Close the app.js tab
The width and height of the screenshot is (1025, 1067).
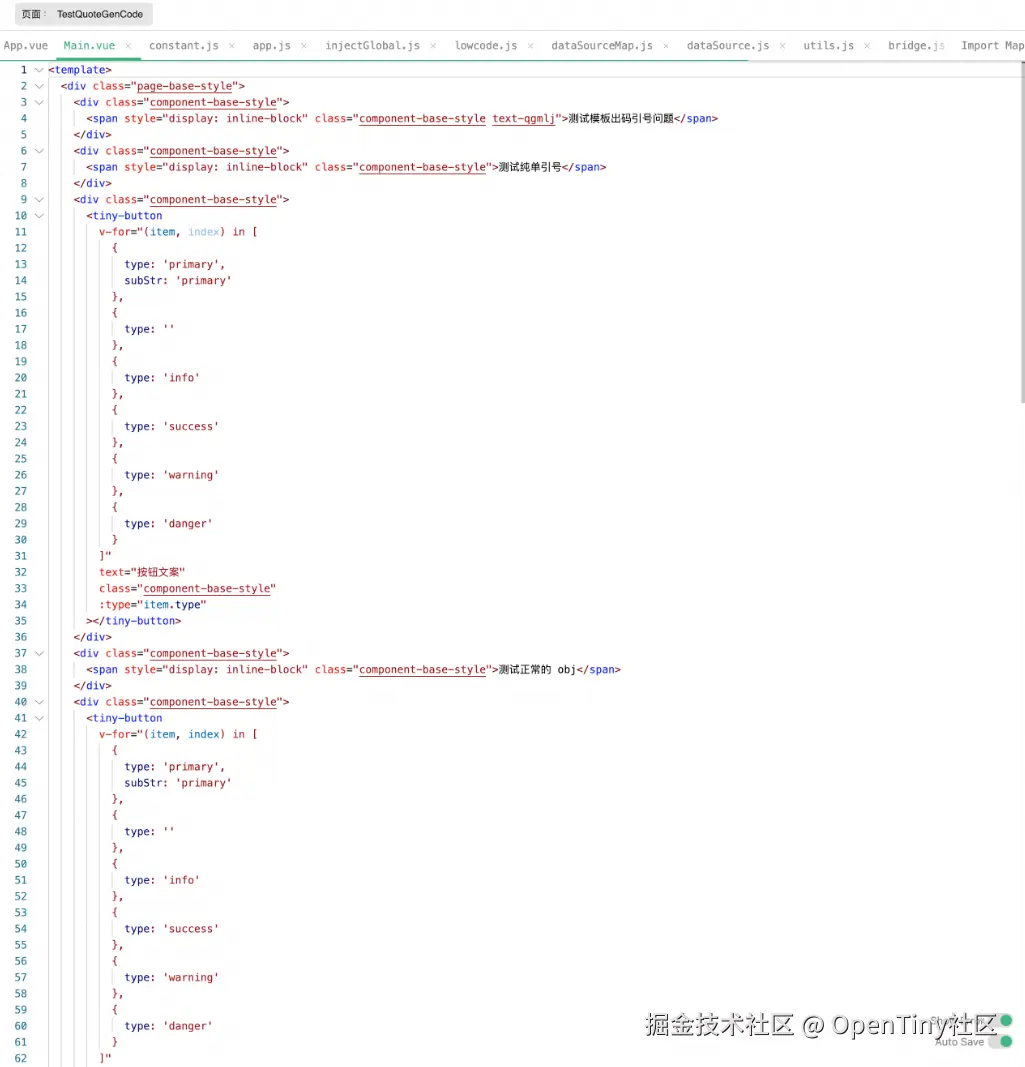pyautogui.click(x=304, y=46)
